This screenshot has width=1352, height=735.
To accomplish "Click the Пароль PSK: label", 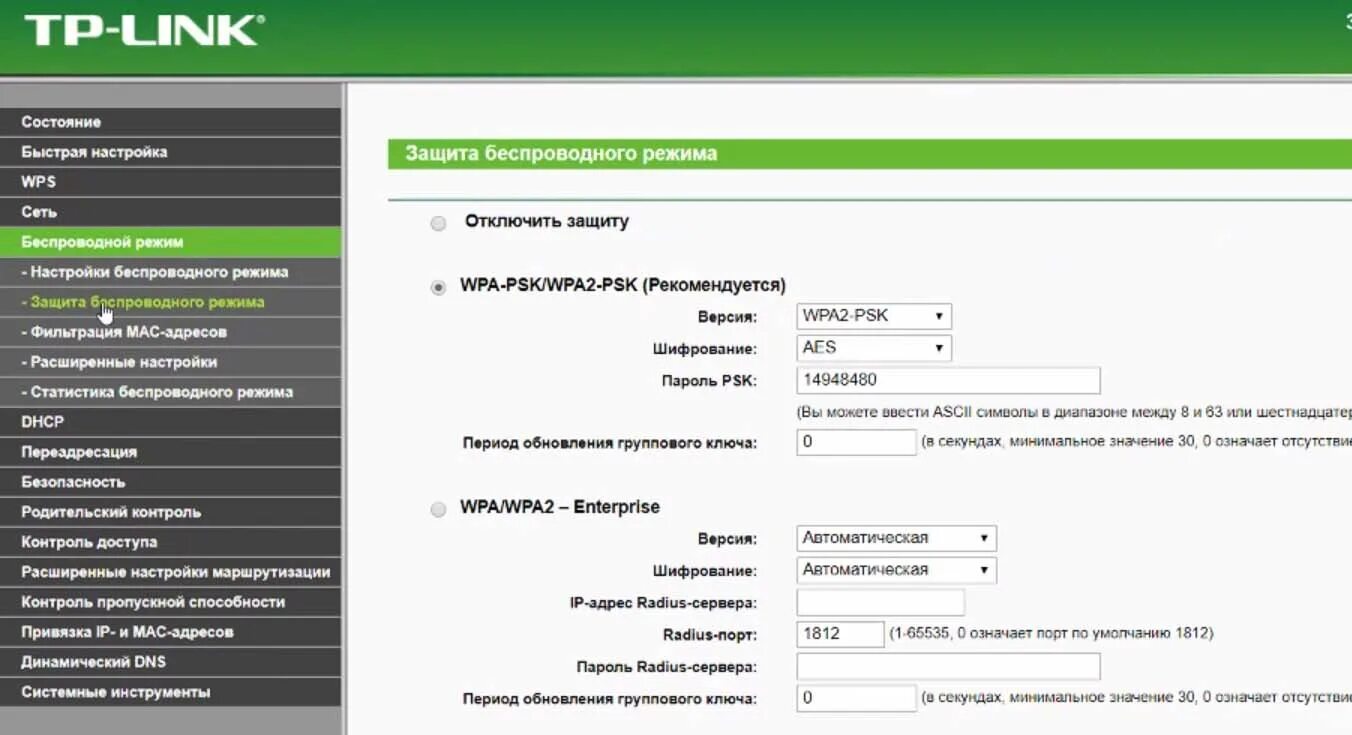I will (709, 381).
